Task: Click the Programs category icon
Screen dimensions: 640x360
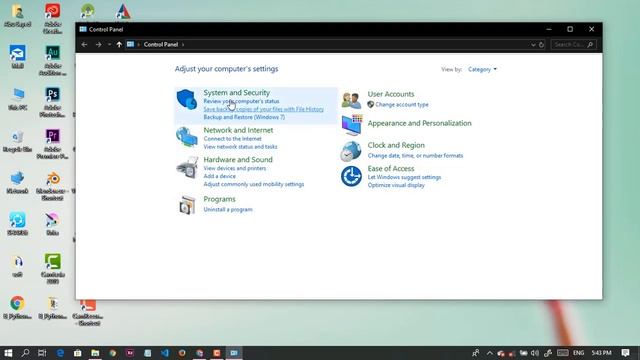Action: click(x=187, y=205)
